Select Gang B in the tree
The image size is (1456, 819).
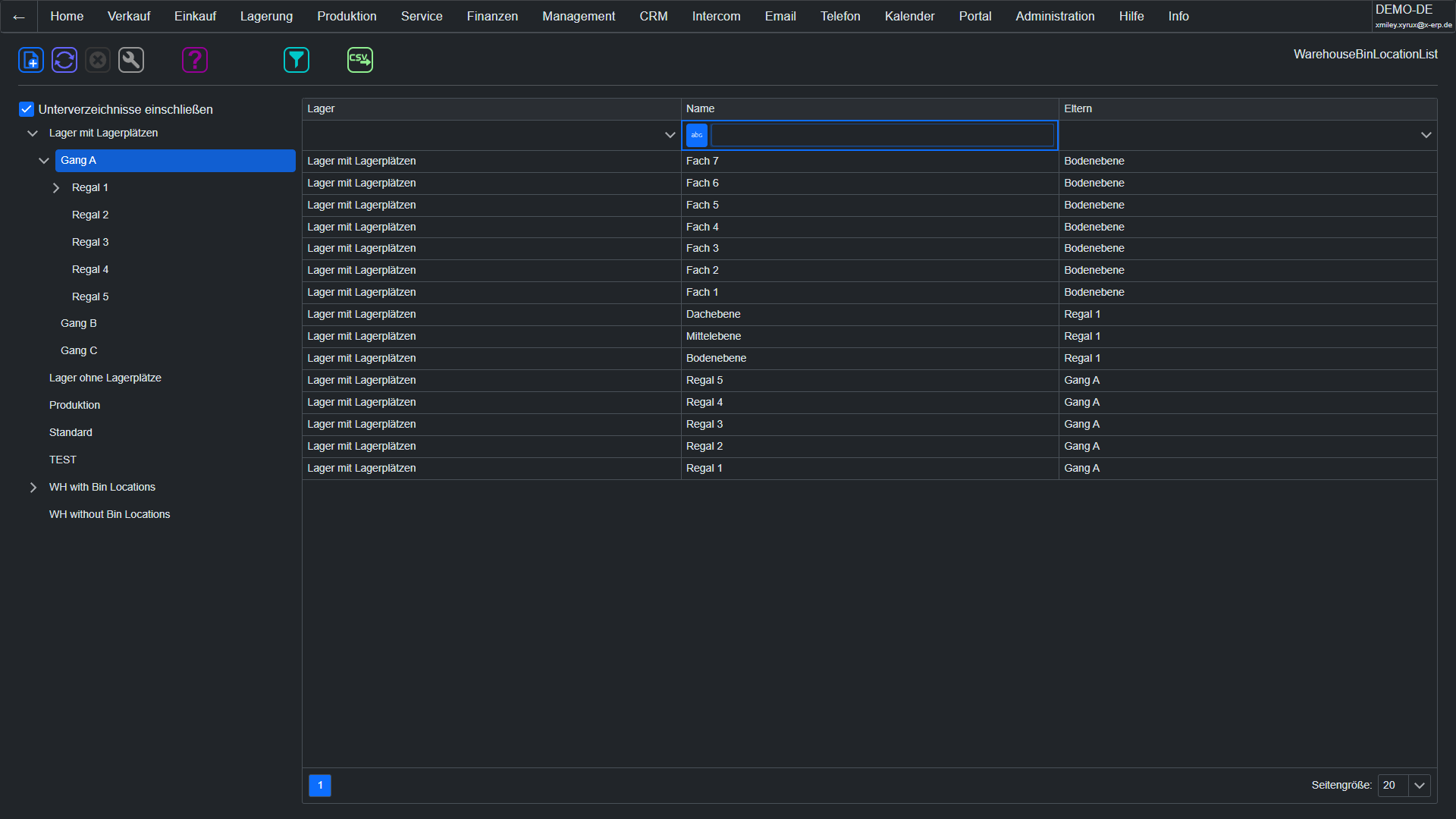[79, 324]
